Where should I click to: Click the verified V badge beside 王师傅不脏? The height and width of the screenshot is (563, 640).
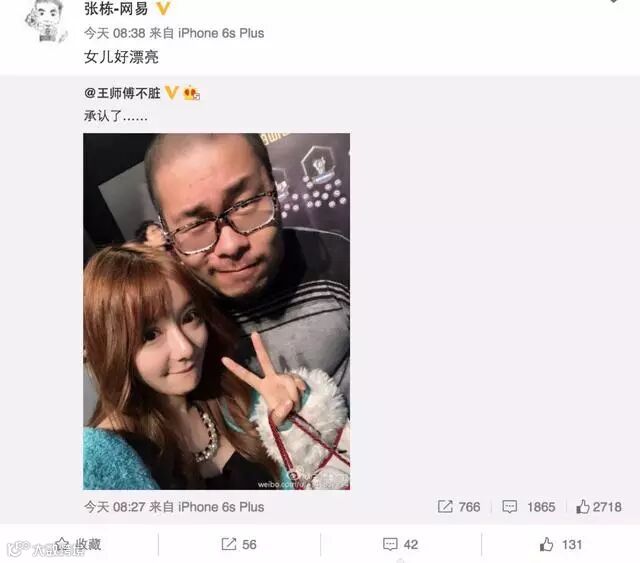pos(171,93)
